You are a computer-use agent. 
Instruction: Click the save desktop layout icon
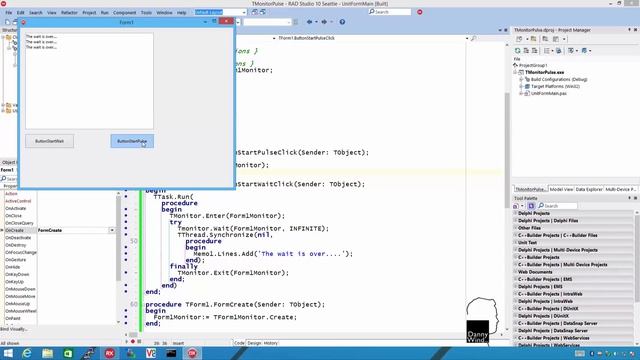(x=255, y=12)
